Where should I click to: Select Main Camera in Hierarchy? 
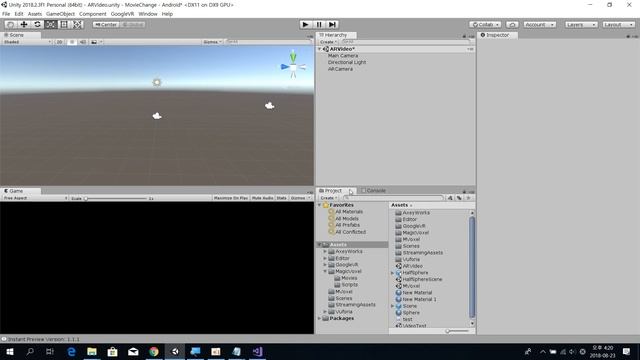[x=343, y=56]
